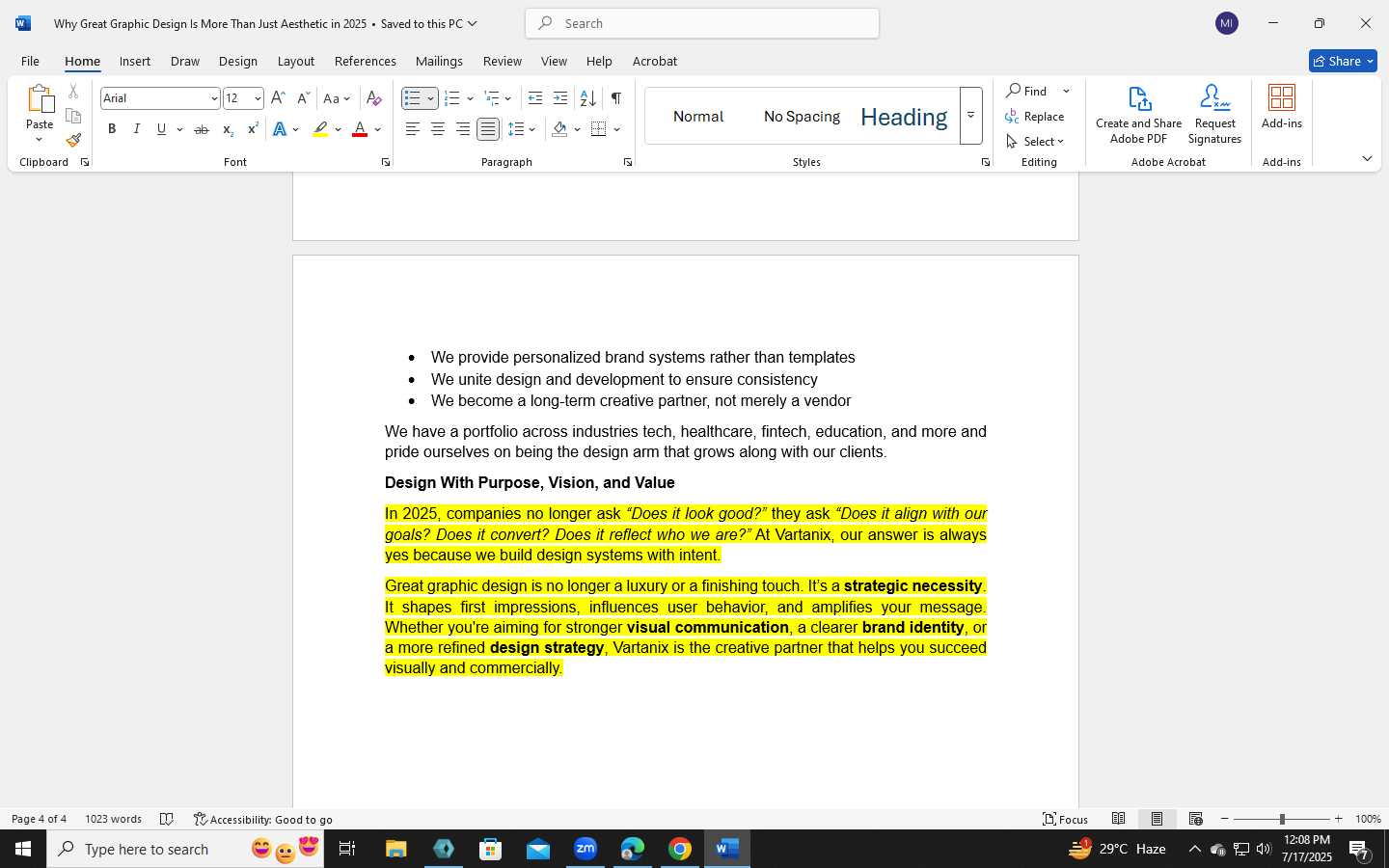Toggle Show/Hide paragraph marks
Viewport: 1389px width, 868px height.
(x=615, y=98)
